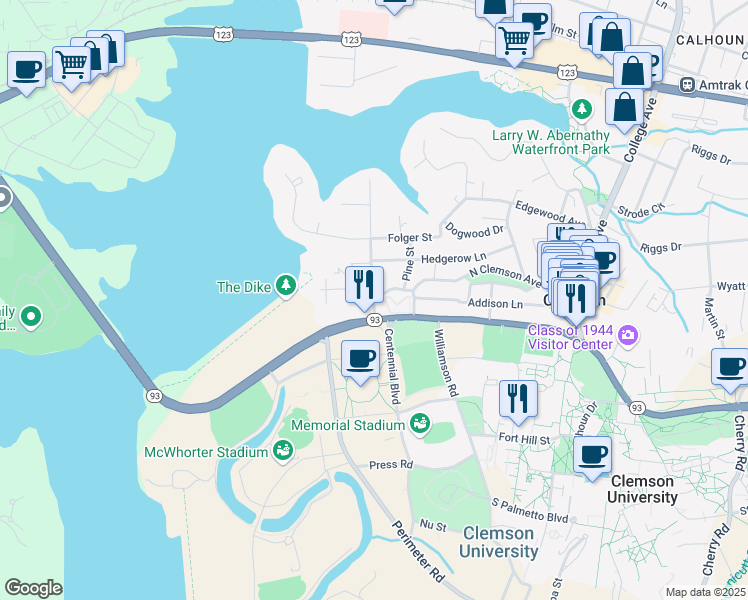Click the Nu St label
The image size is (748, 600).
[x=433, y=526]
